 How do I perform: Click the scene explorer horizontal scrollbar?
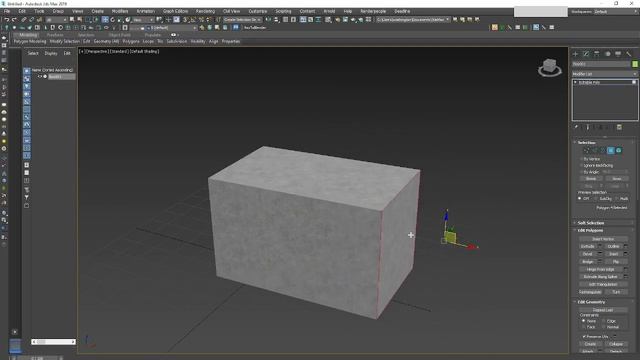point(53,342)
